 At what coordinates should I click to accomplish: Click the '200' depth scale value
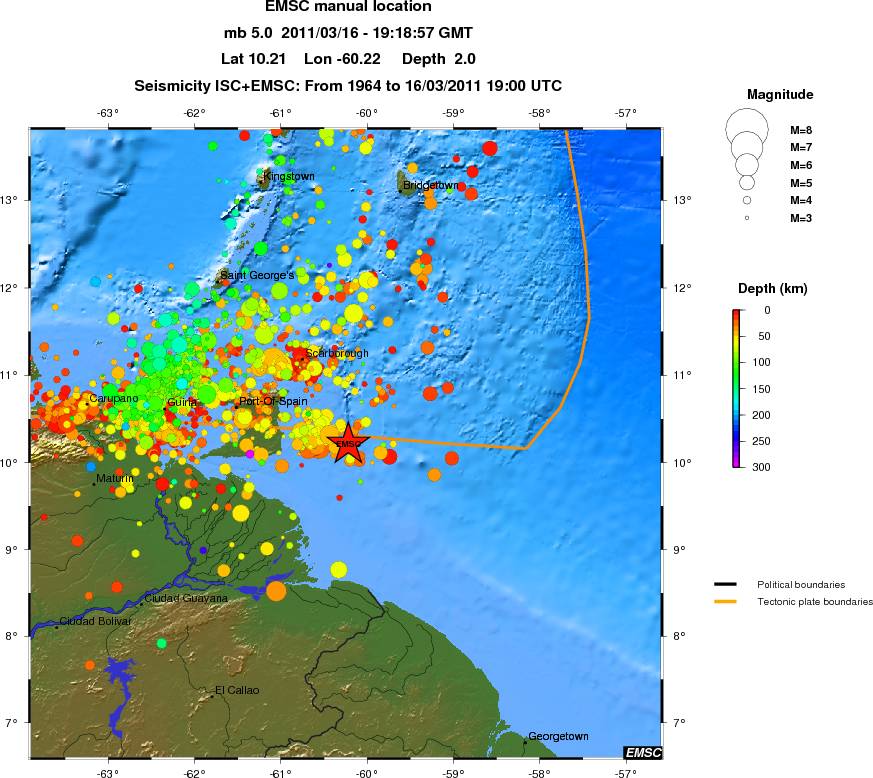coord(761,415)
